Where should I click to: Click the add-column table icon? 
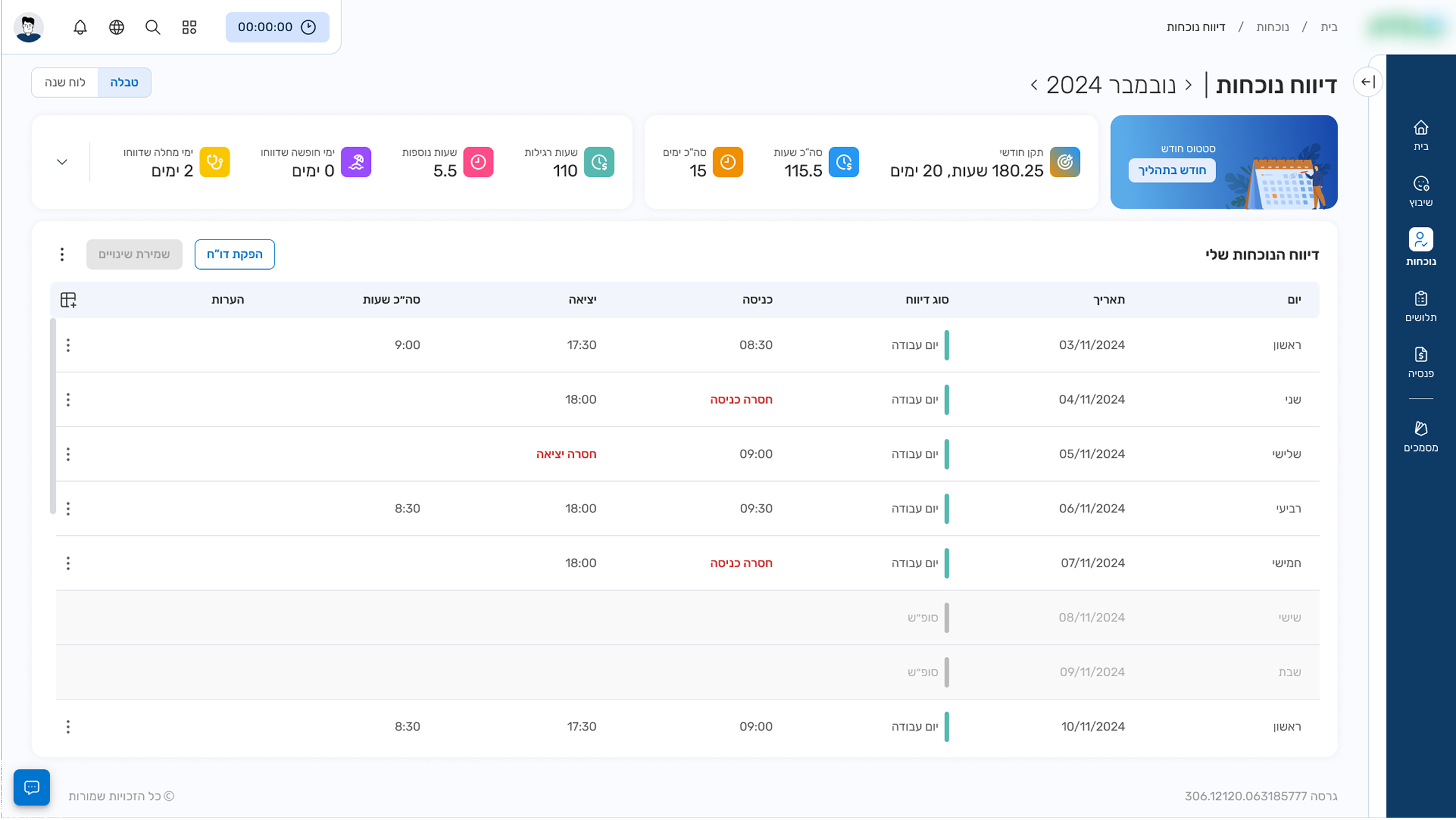pos(68,300)
